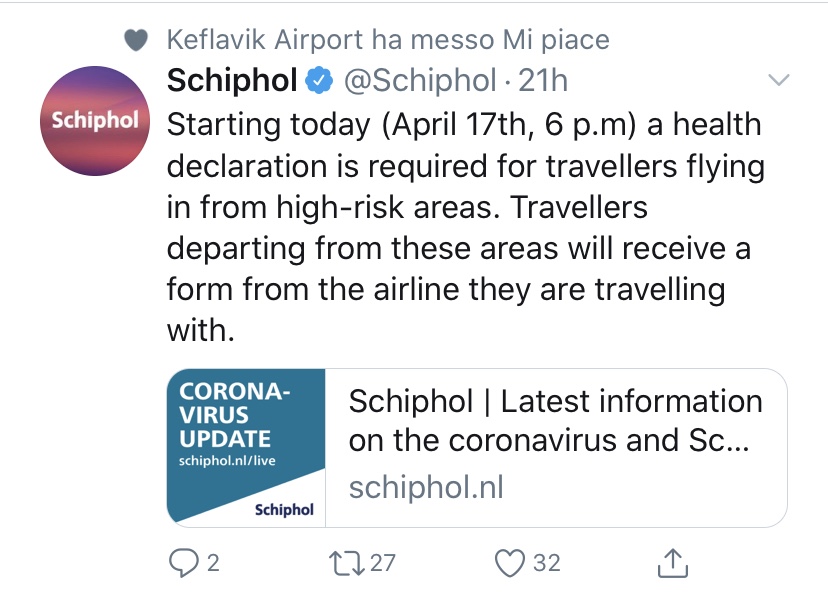Tap the share upload icon
Image resolution: width=828 pixels, height=596 pixels.
click(672, 563)
